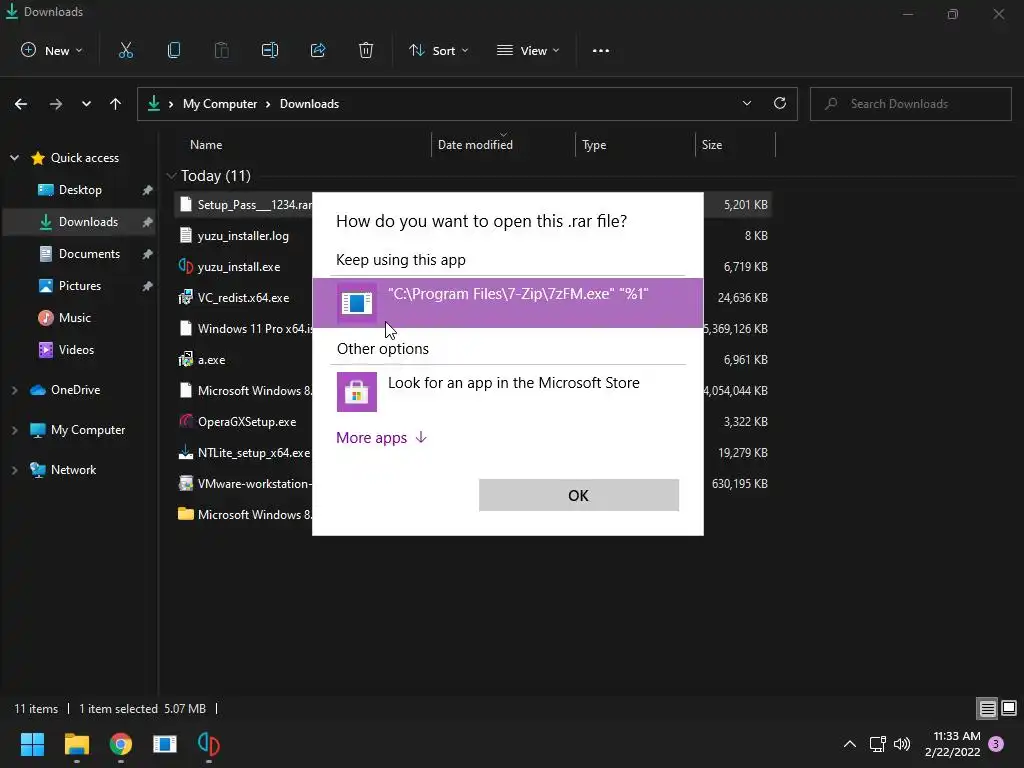Click the Delete trash can icon
The image size is (1024, 768).
[366, 50]
